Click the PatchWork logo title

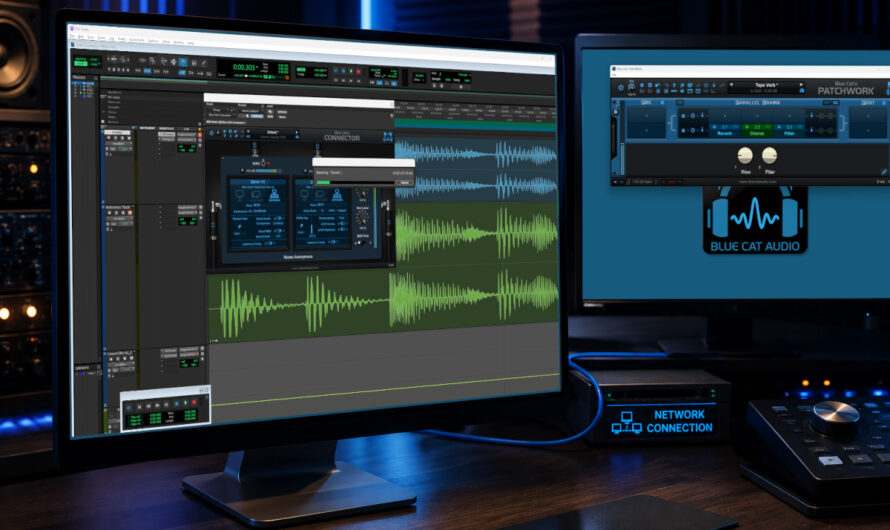[845, 91]
